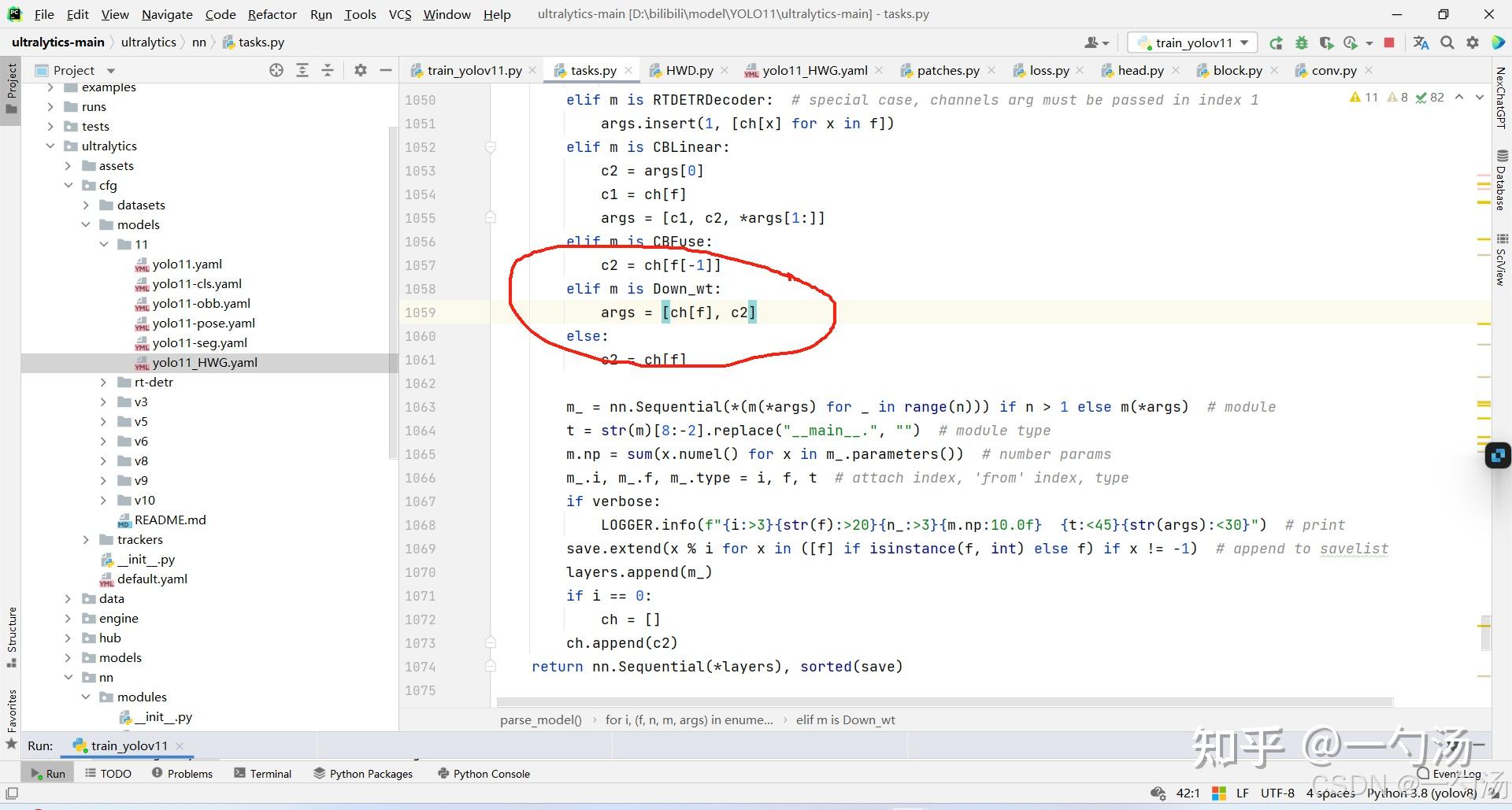Click the Translate icon in toolbar
The width and height of the screenshot is (1512, 810).
click(x=1421, y=43)
